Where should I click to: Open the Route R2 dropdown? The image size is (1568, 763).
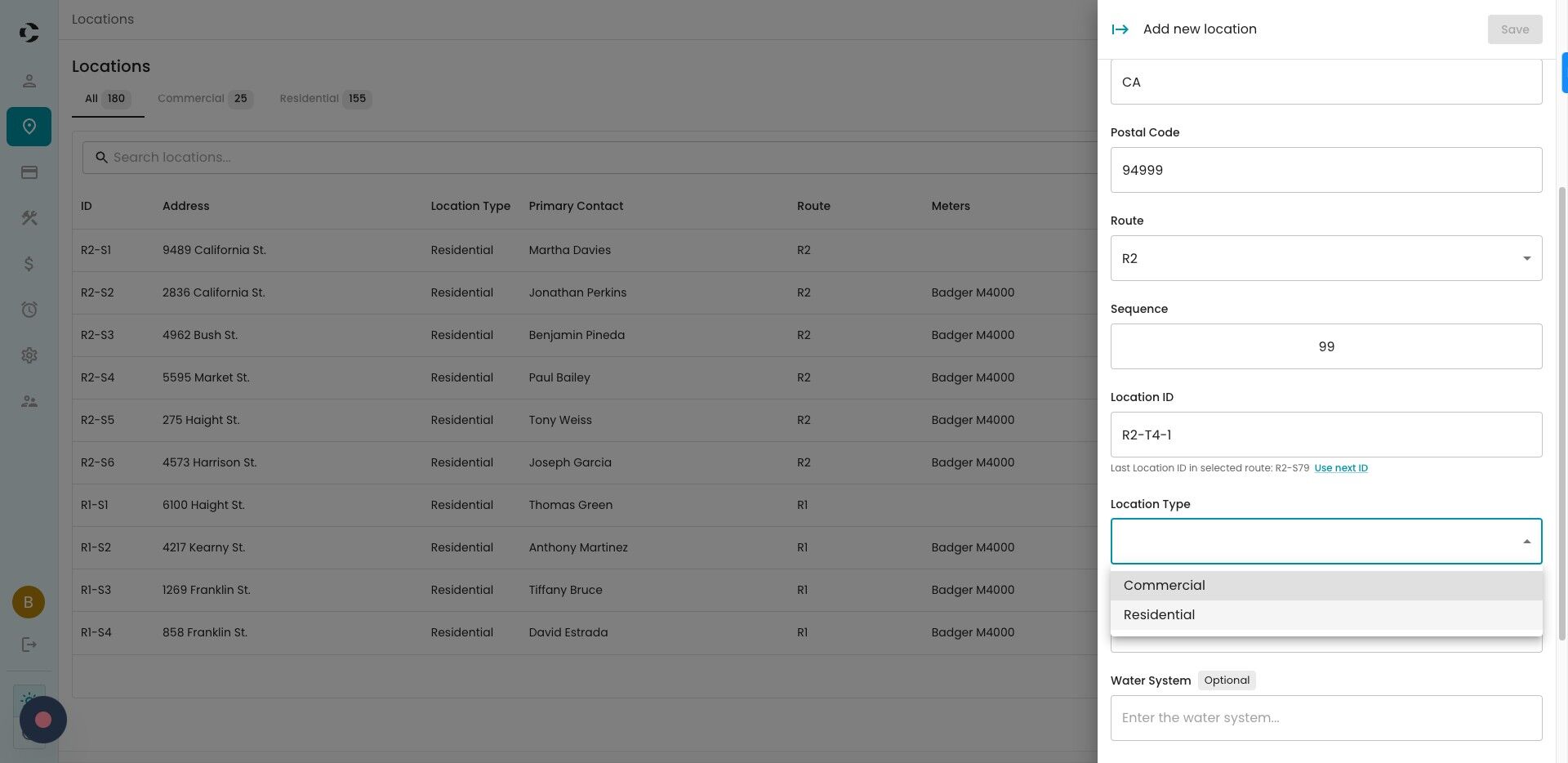[1325, 258]
